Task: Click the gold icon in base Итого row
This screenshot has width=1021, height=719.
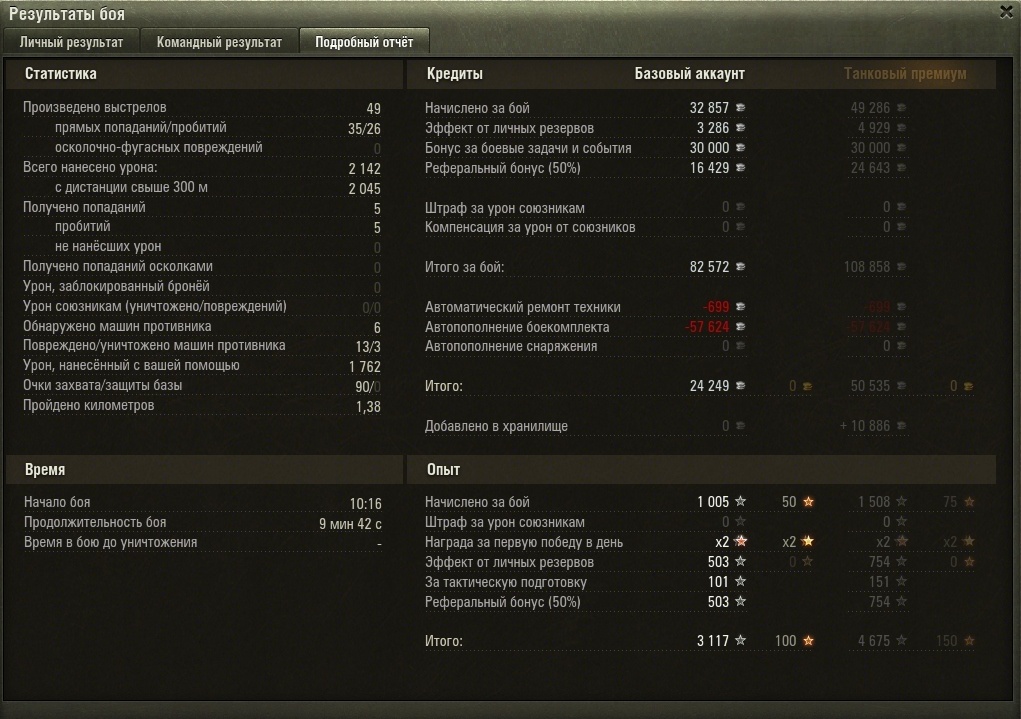Action: coord(807,386)
